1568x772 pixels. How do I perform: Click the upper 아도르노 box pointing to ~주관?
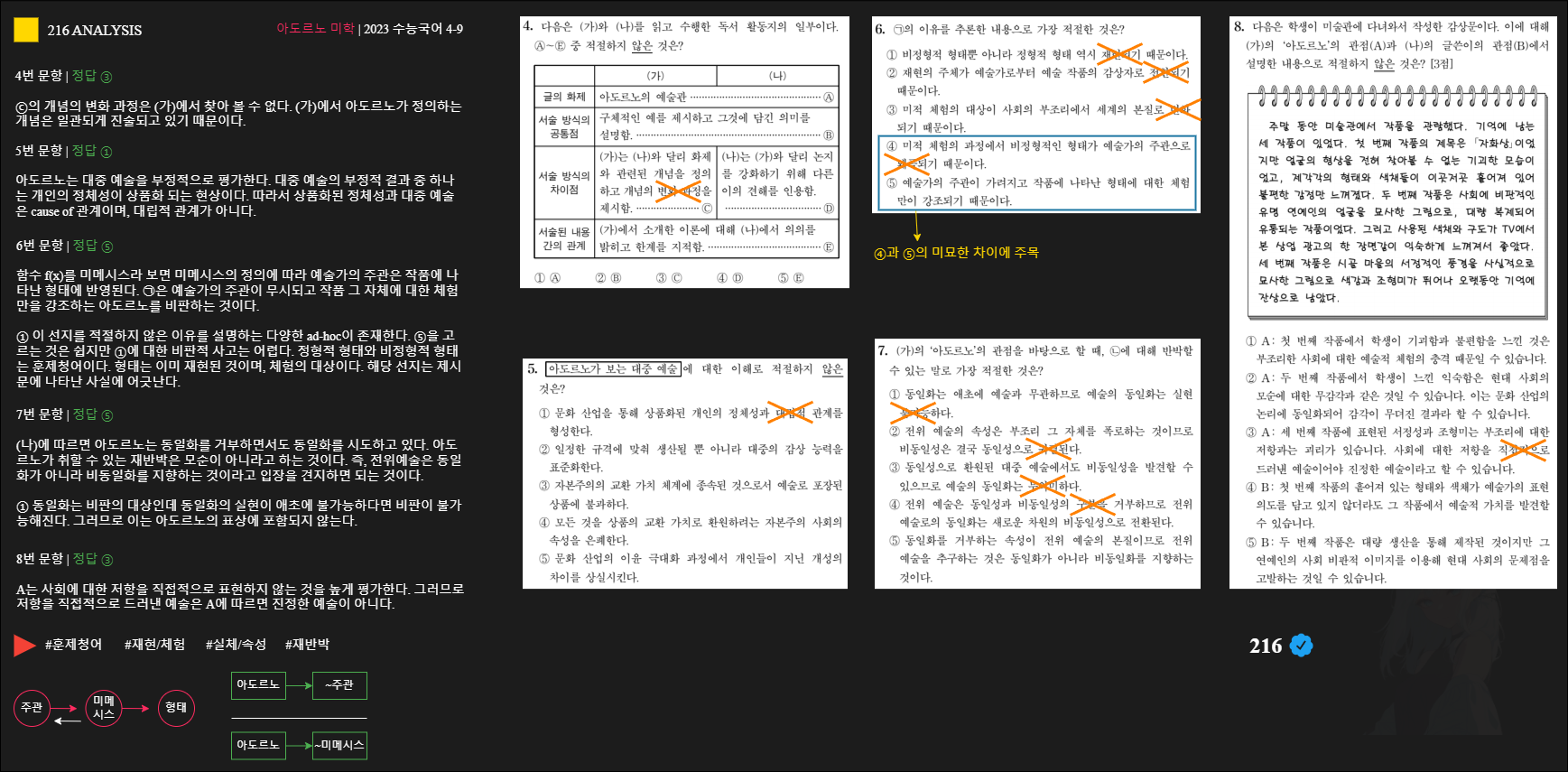[x=258, y=685]
